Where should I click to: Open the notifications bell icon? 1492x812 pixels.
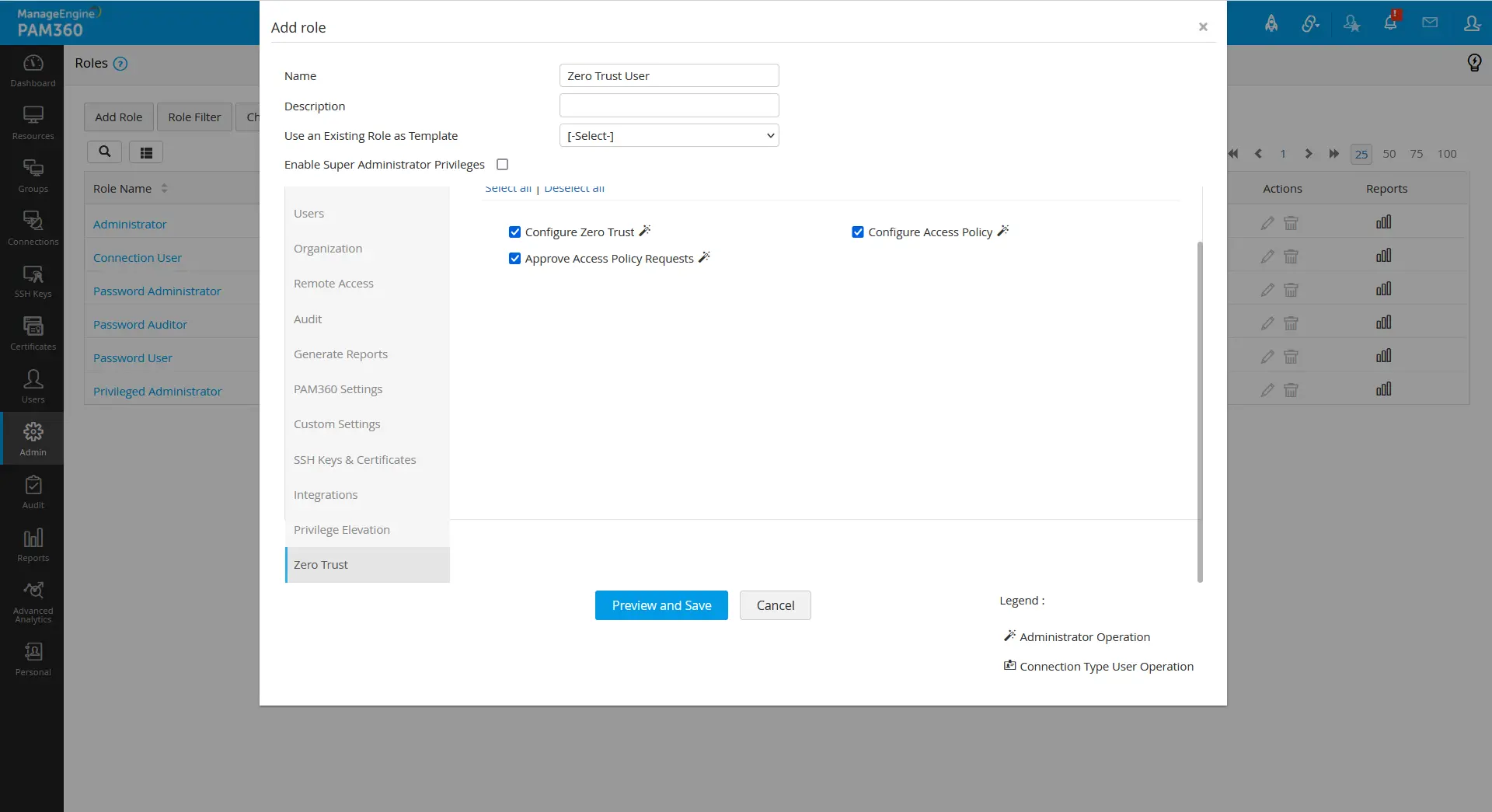coord(1390,23)
